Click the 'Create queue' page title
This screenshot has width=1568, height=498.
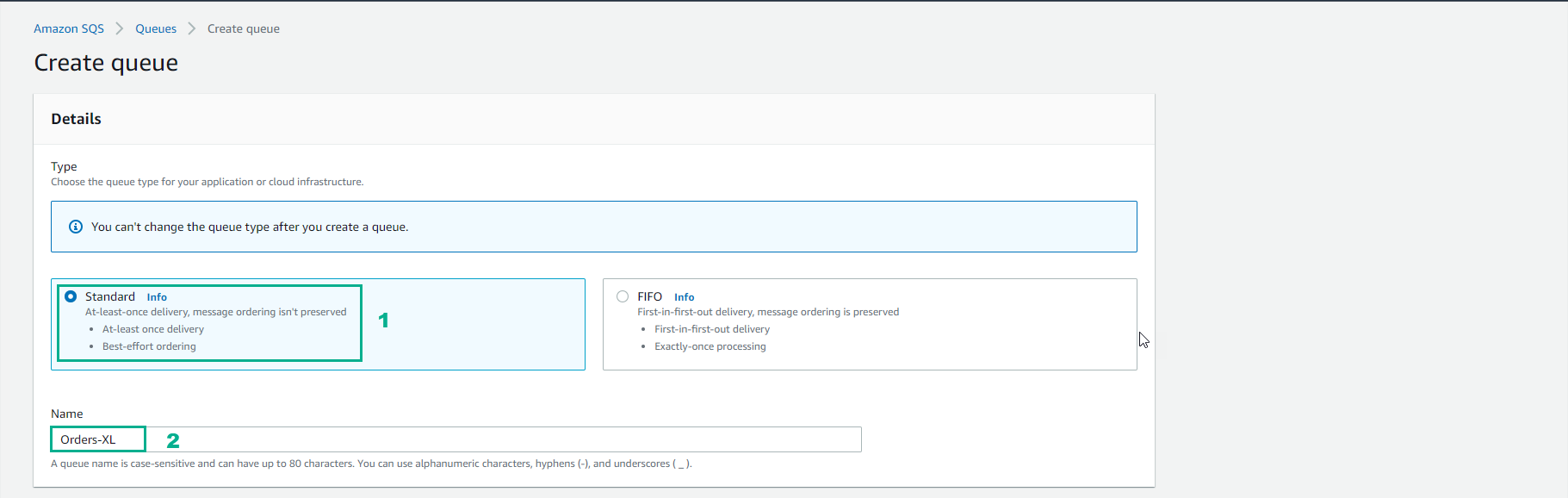coord(106,63)
